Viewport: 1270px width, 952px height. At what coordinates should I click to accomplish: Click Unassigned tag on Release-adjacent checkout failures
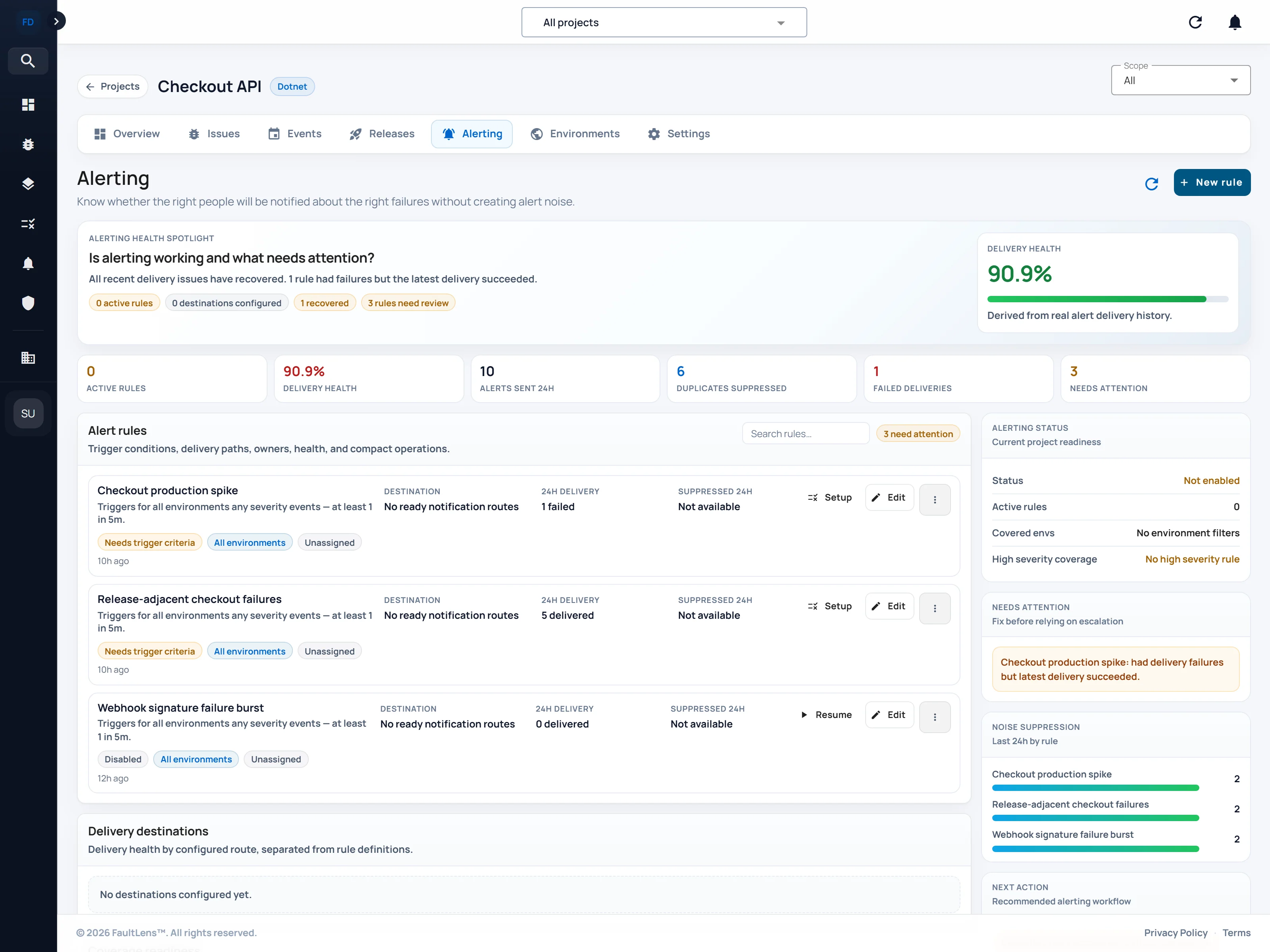point(329,651)
